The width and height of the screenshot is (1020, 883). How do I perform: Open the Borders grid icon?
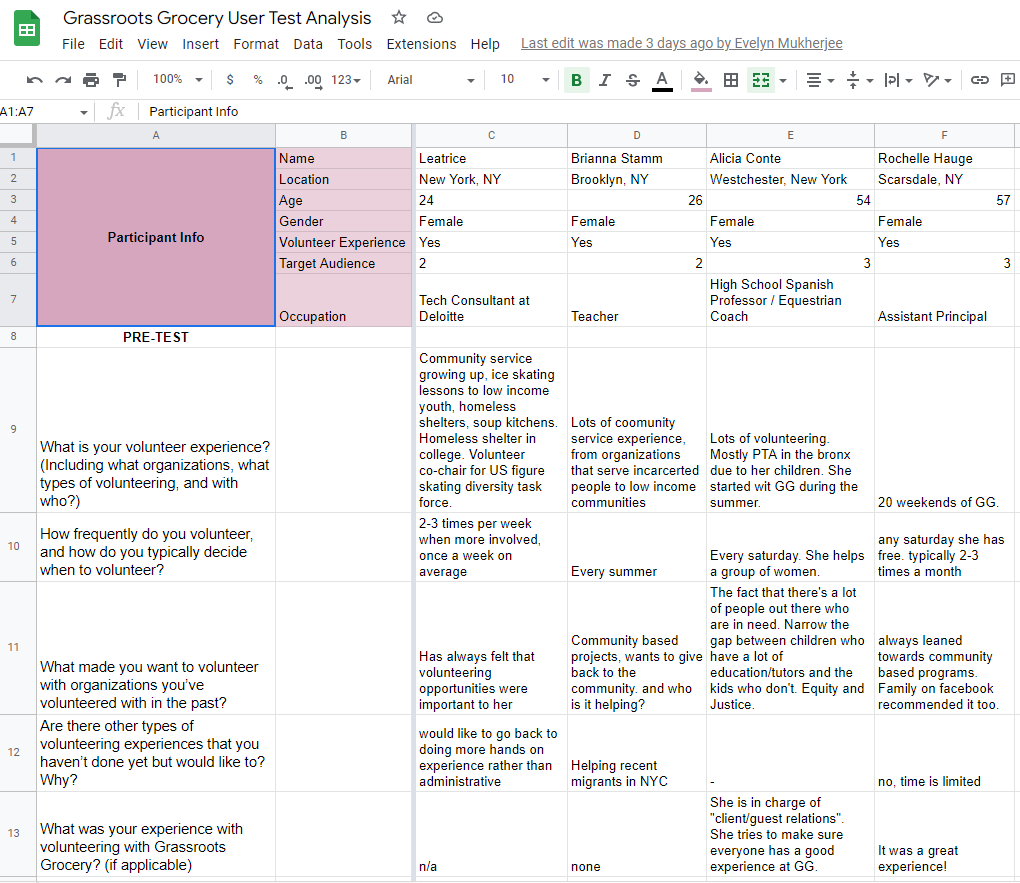point(731,80)
